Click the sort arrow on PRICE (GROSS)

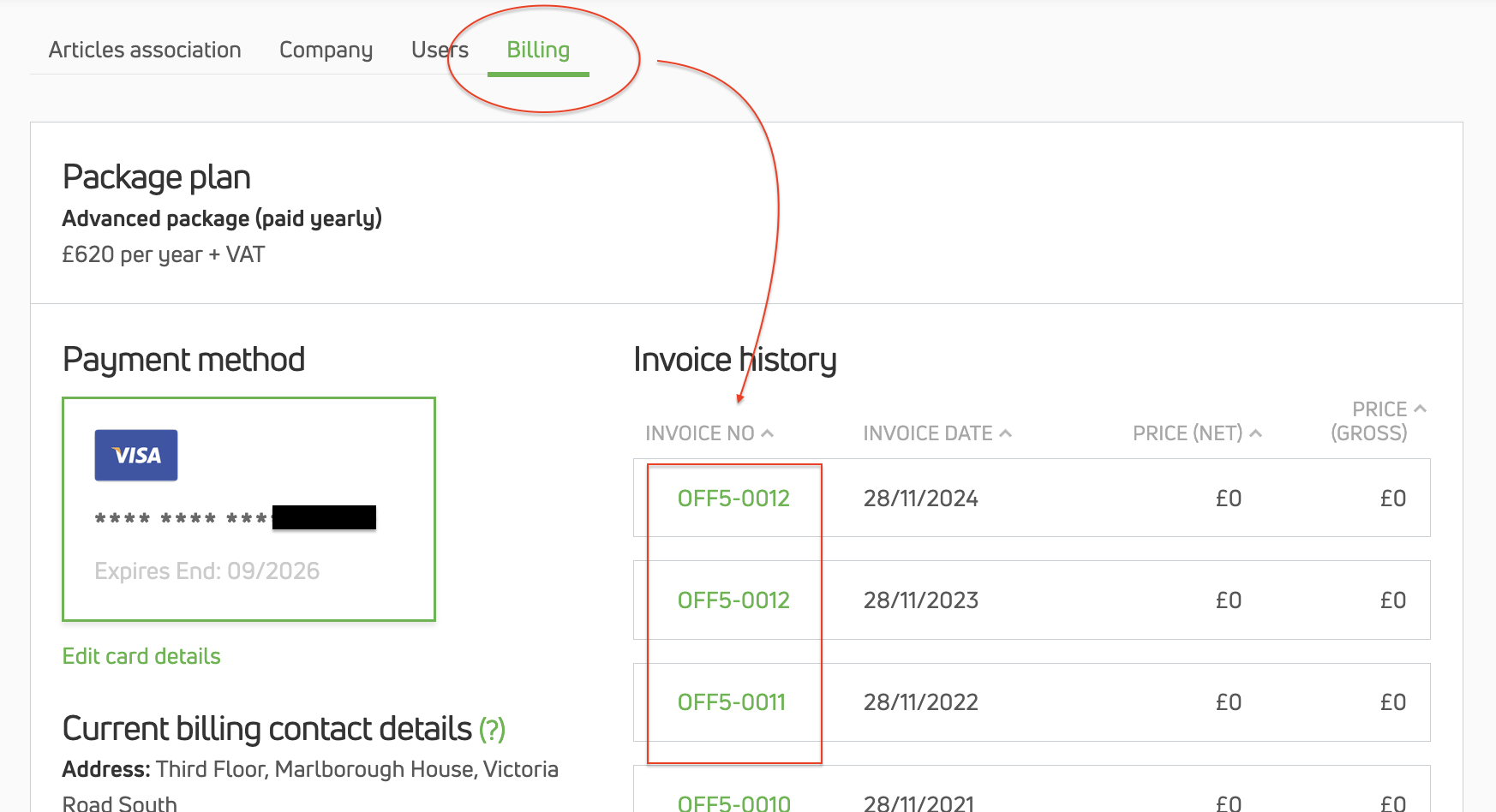click(x=1421, y=409)
